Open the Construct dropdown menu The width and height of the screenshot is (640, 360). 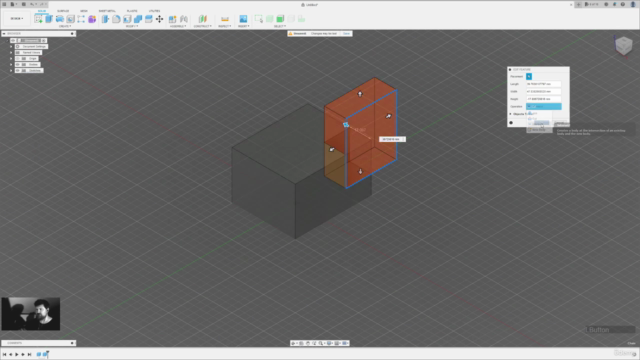[x=202, y=26]
